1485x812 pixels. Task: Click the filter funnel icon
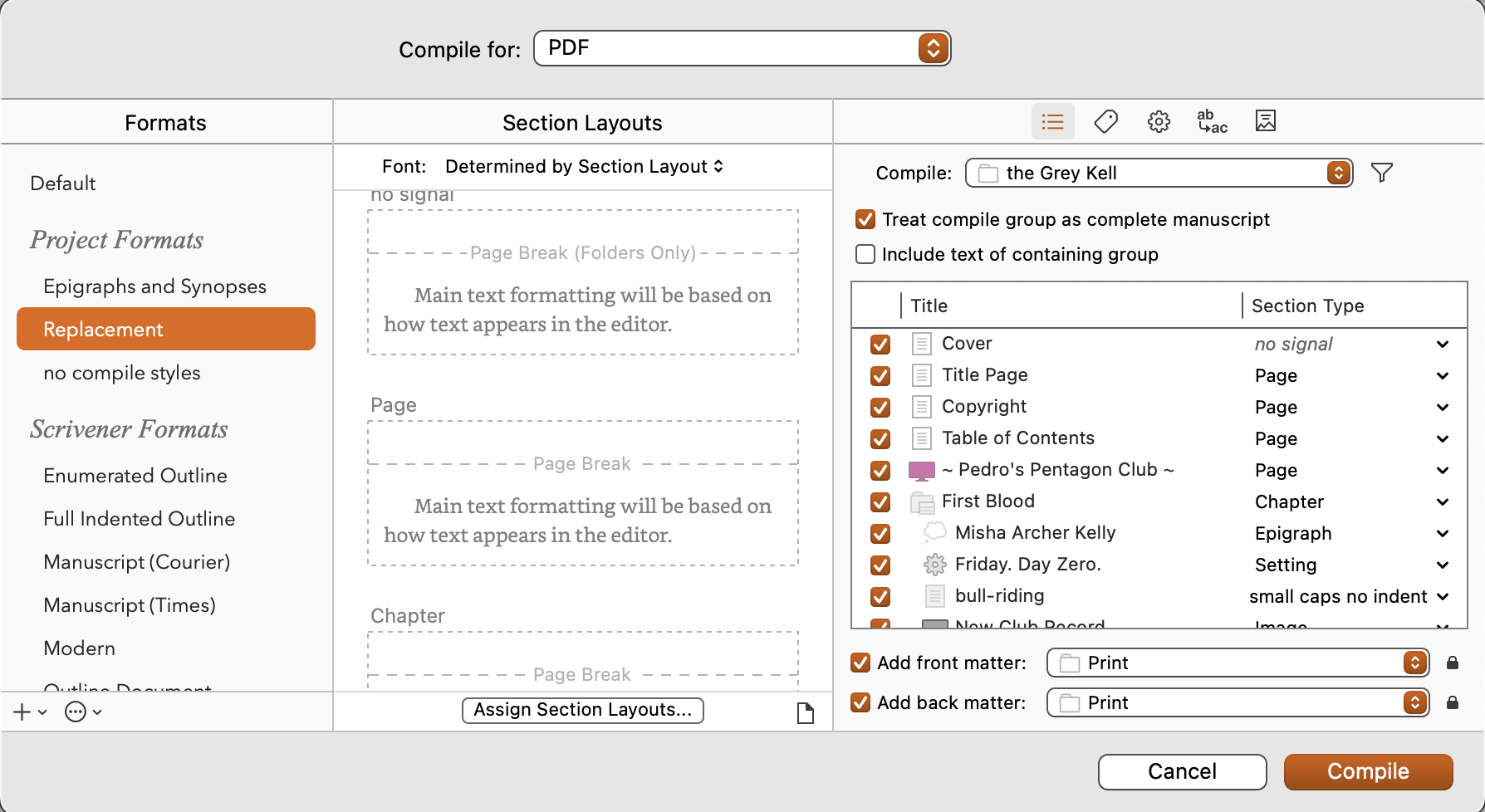[1381, 173]
